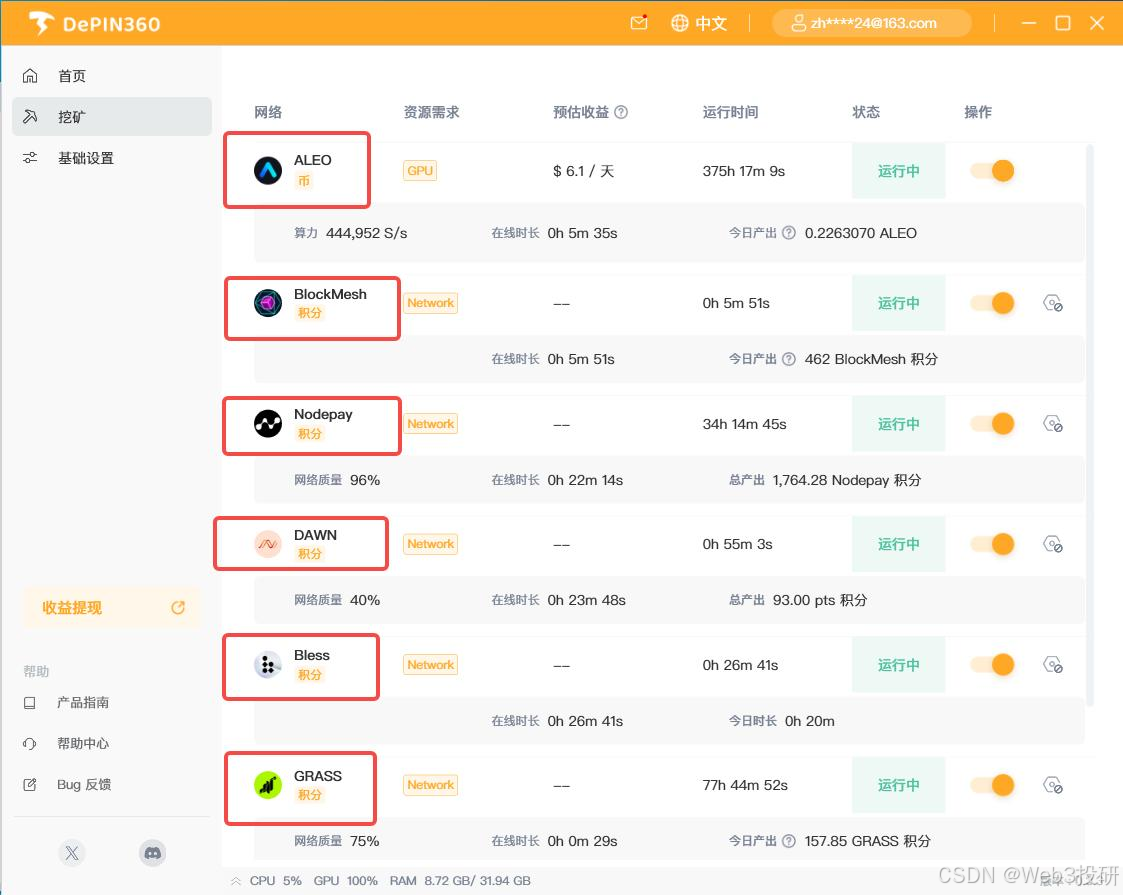Toggle off Bless mining switch
The height and width of the screenshot is (895, 1123).
[993, 664]
